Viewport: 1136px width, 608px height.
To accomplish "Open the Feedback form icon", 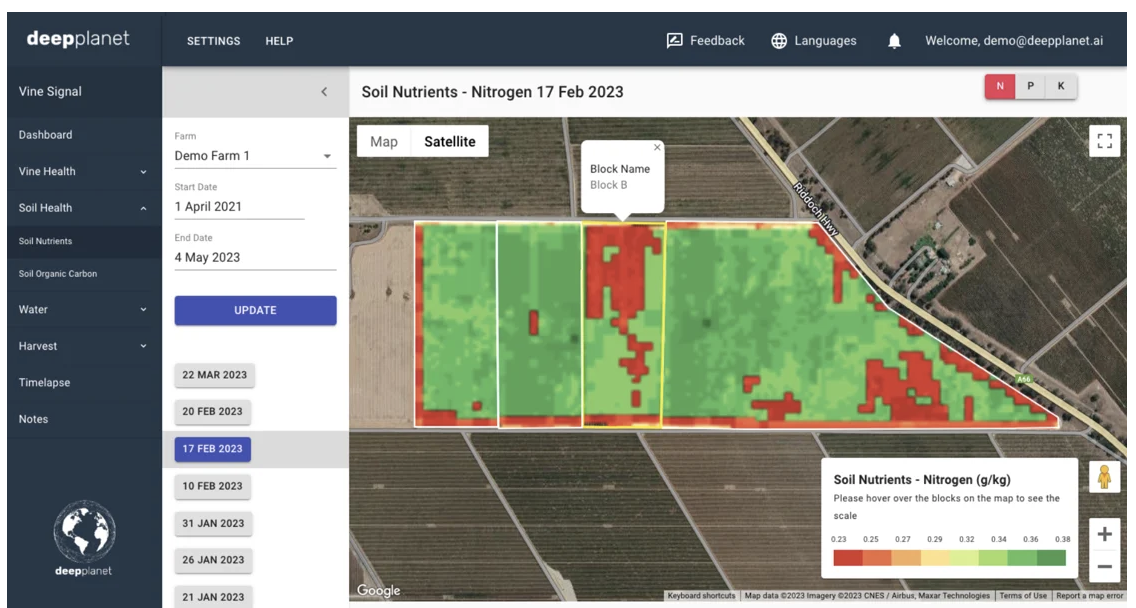I will tap(675, 41).
